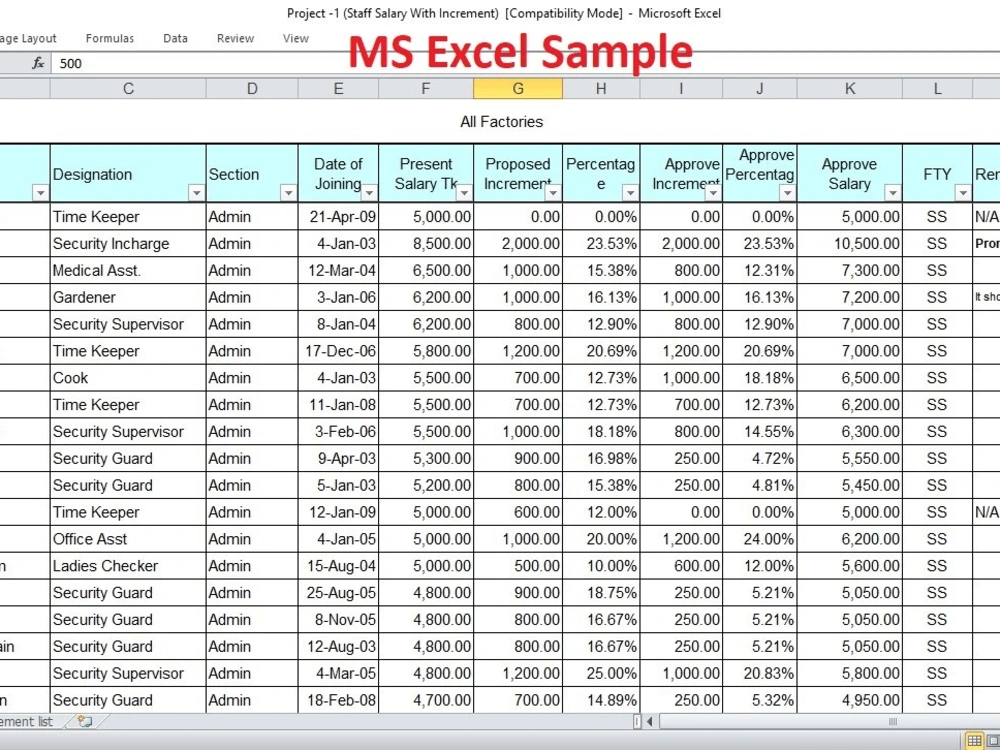Click the Office Asst cell
The height and width of the screenshot is (750, 1000).
coord(128,539)
